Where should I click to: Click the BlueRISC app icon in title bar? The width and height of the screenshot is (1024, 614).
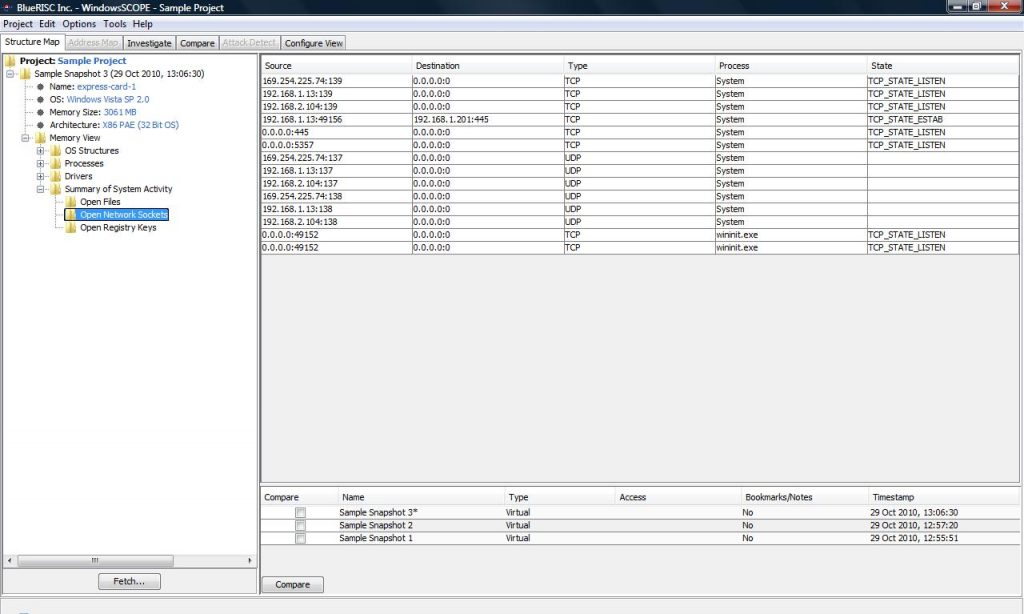point(8,7)
